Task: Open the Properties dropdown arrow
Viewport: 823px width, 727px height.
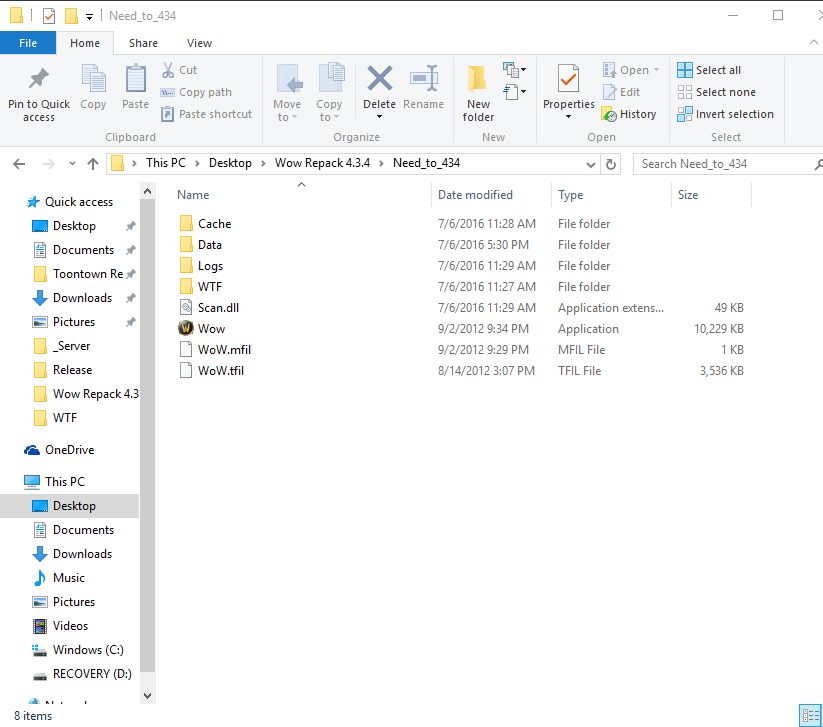Action: click(x=568, y=117)
